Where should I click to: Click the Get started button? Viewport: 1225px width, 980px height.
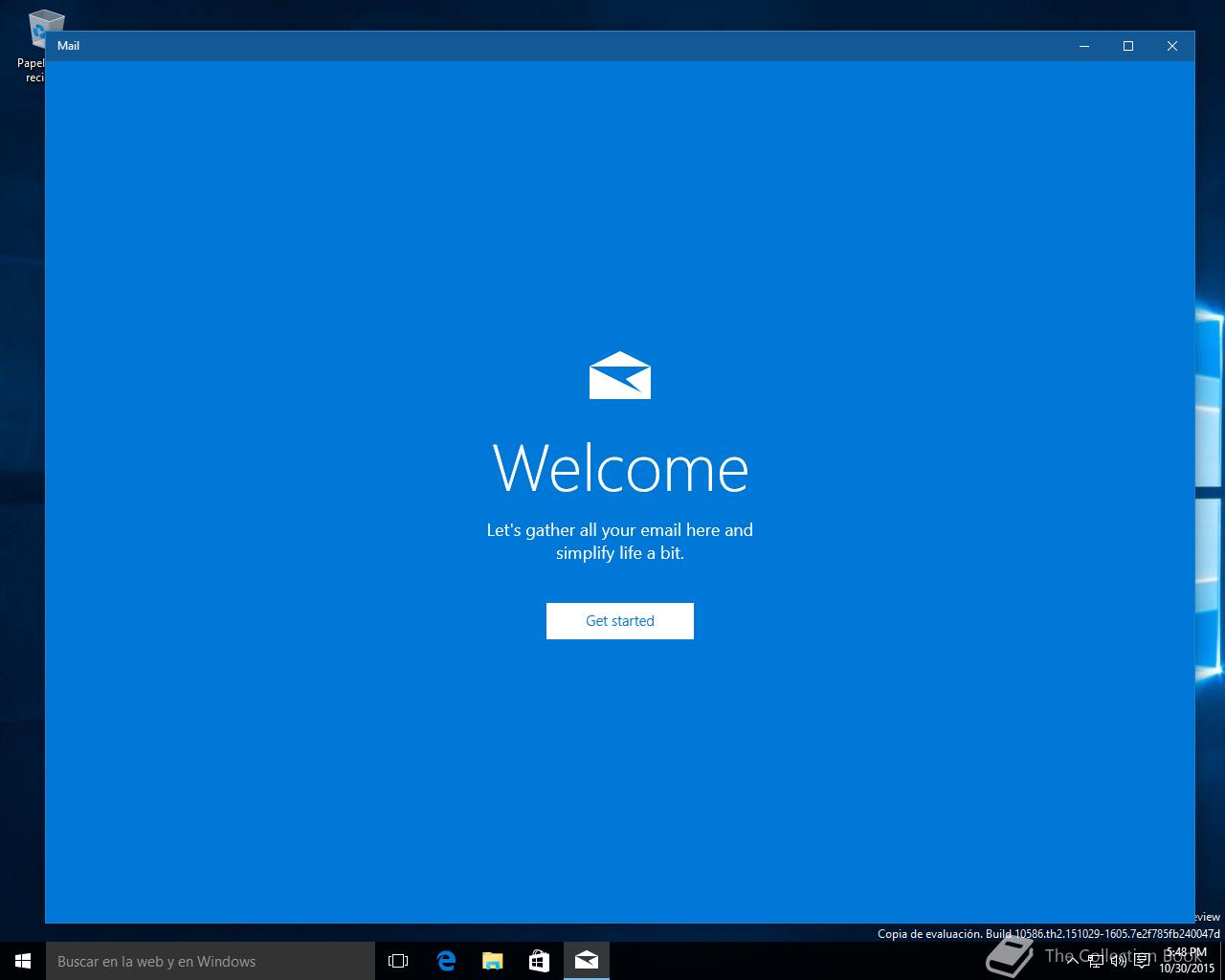619,620
